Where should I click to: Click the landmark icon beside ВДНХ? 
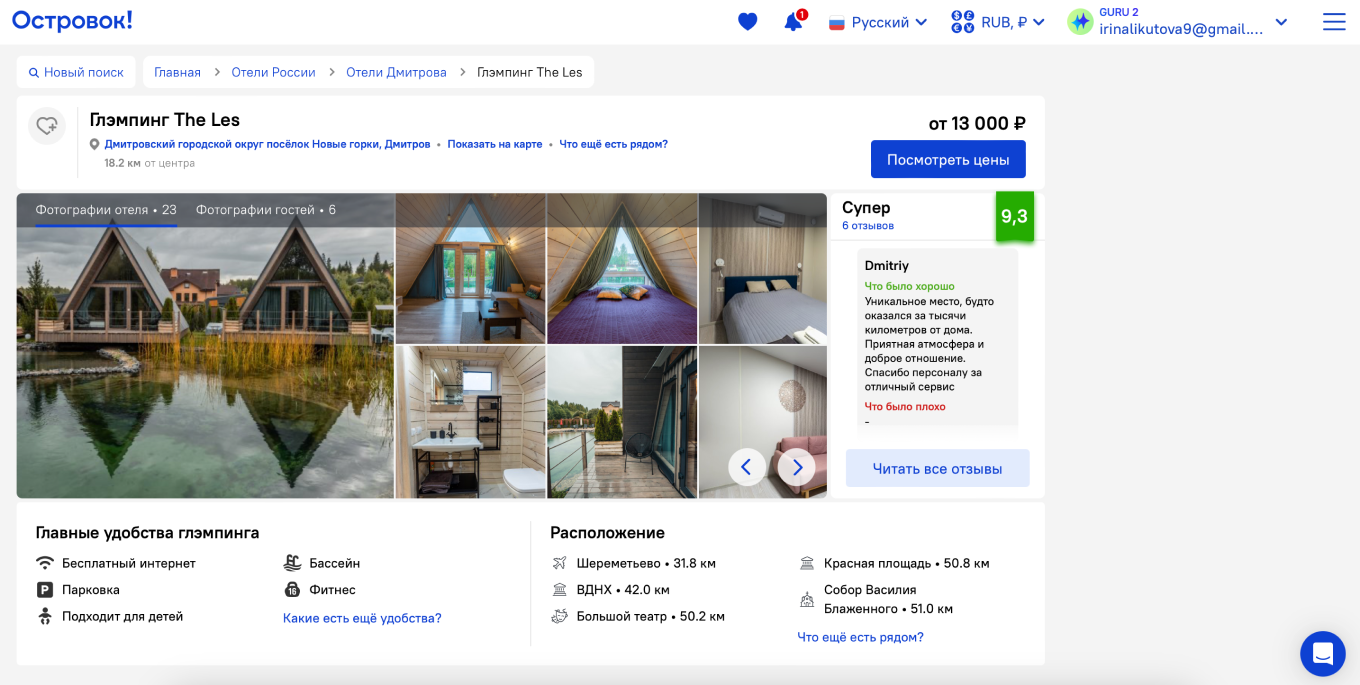(560, 590)
